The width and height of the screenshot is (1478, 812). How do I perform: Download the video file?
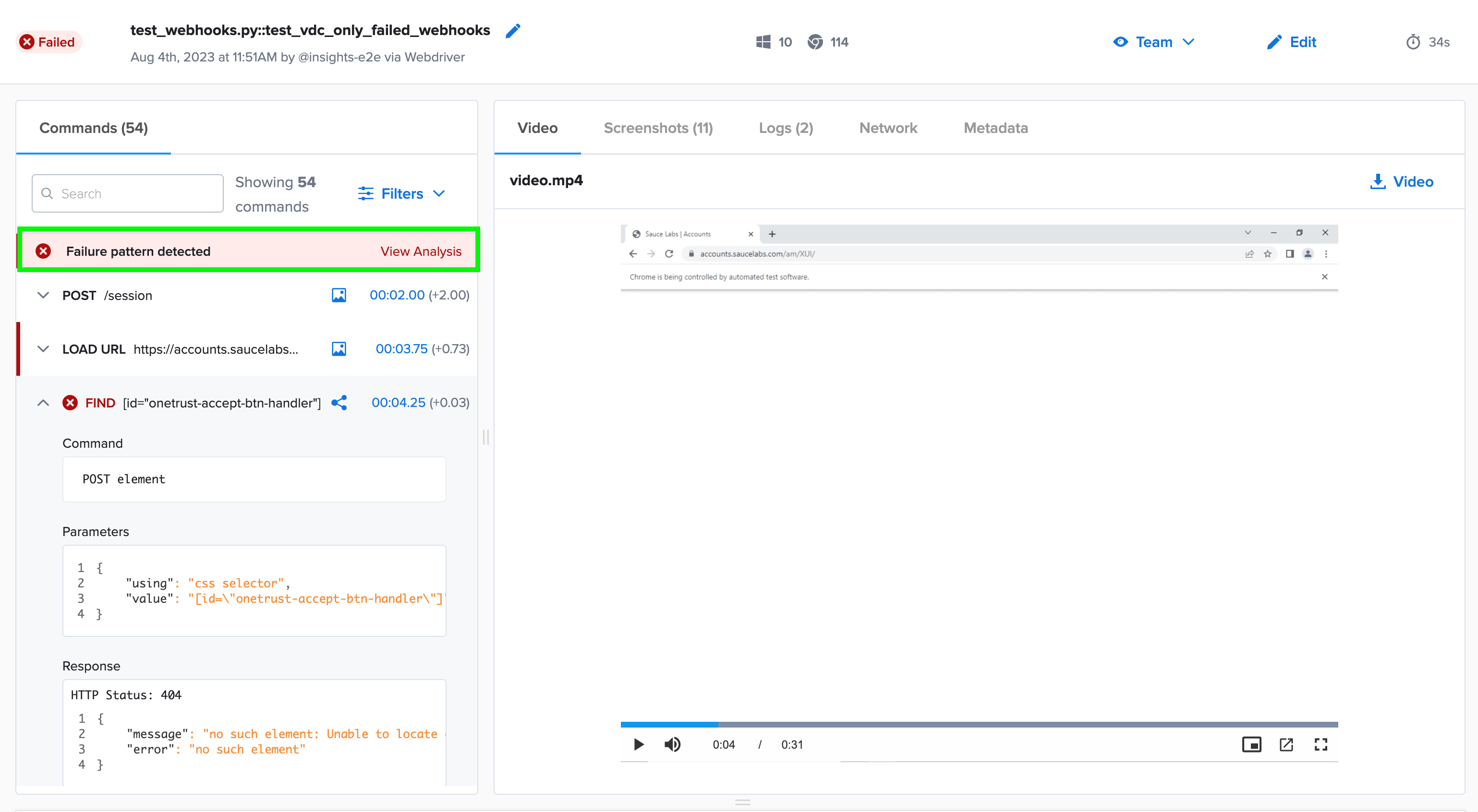pyautogui.click(x=1401, y=182)
